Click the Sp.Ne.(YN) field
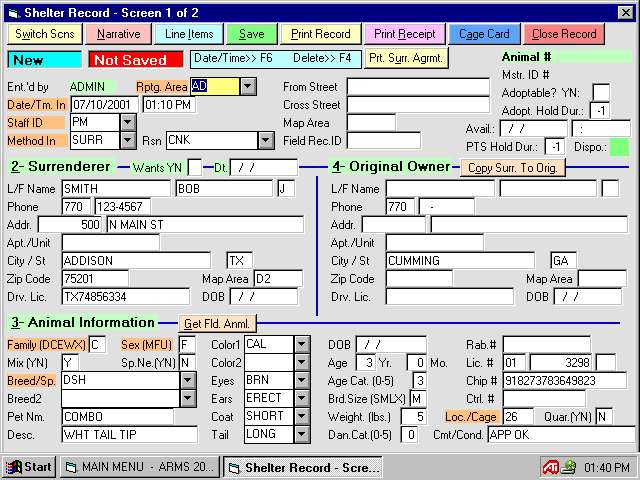640x480 pixels. coord(187,362)
